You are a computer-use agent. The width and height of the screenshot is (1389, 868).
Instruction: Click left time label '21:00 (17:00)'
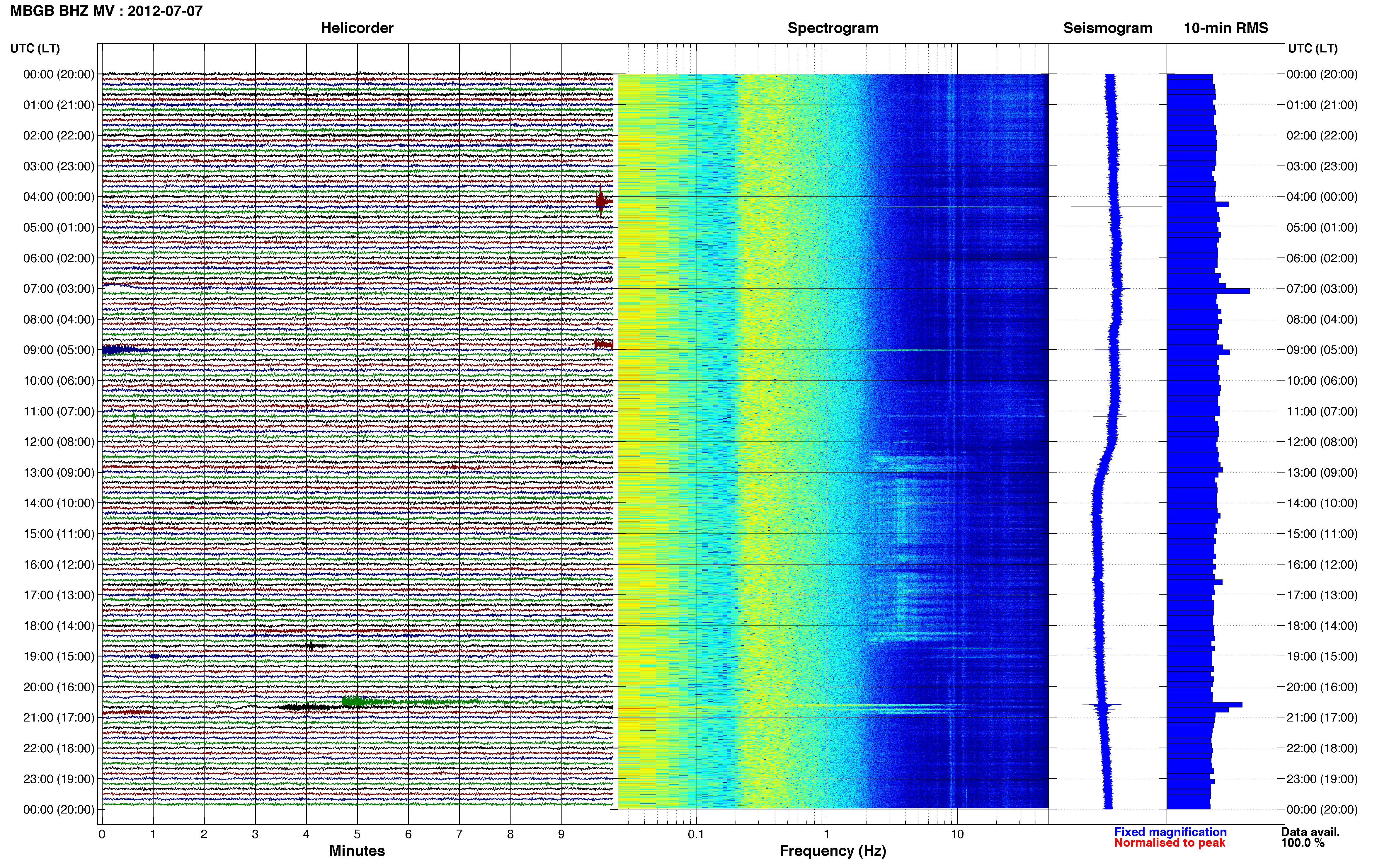59,718
